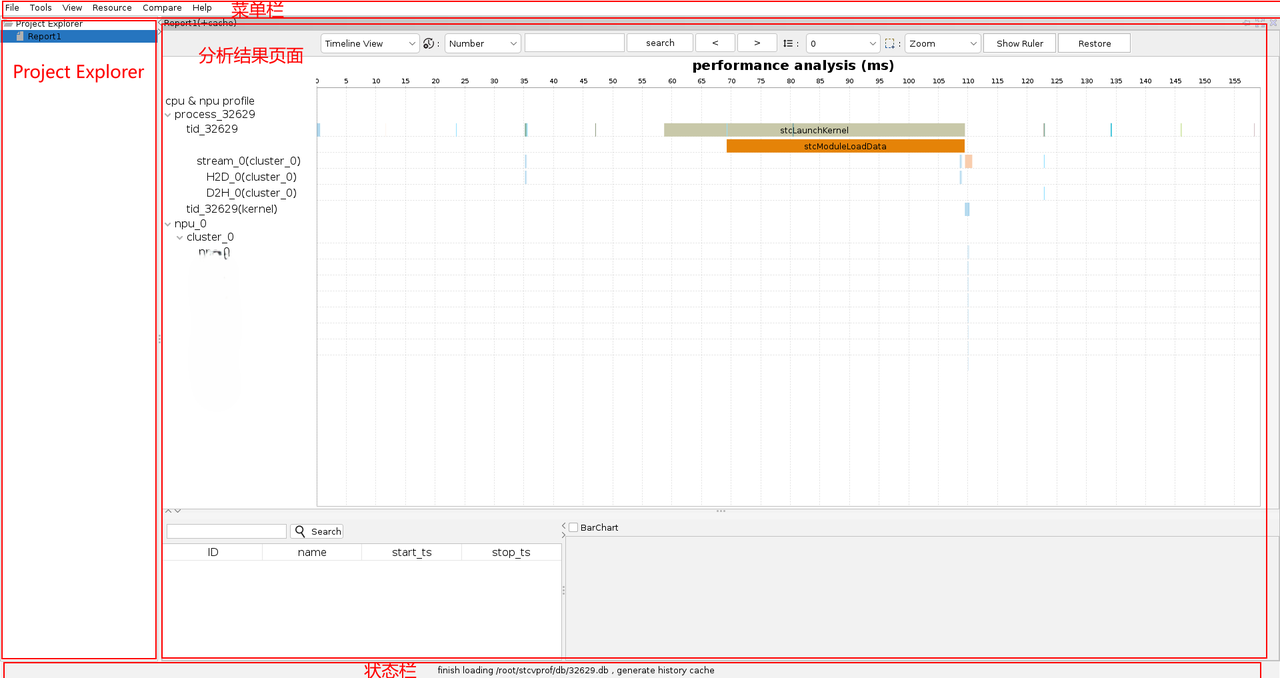This screenshot has height=678, width=1280.
Task: Collapse the npu_0 tree node
Action: tap(168, 224)
